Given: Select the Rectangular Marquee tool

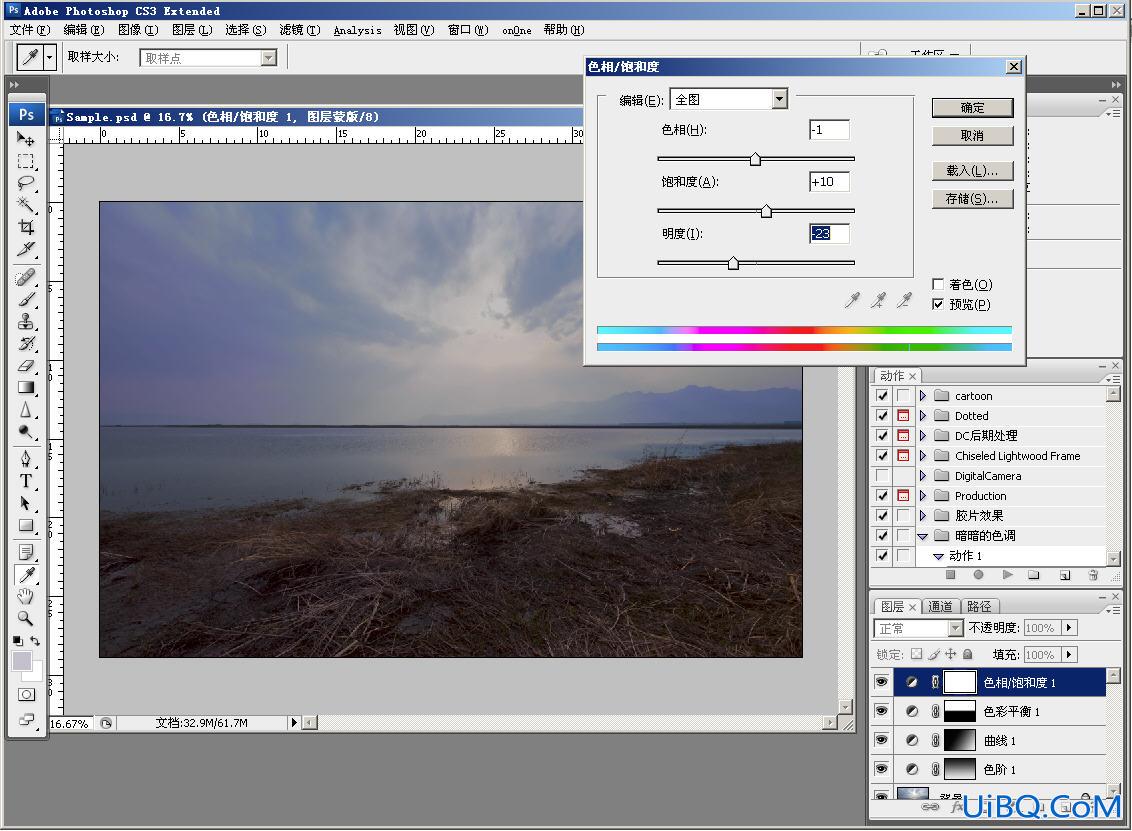Looking at the screenshot, I should point(26,161).
